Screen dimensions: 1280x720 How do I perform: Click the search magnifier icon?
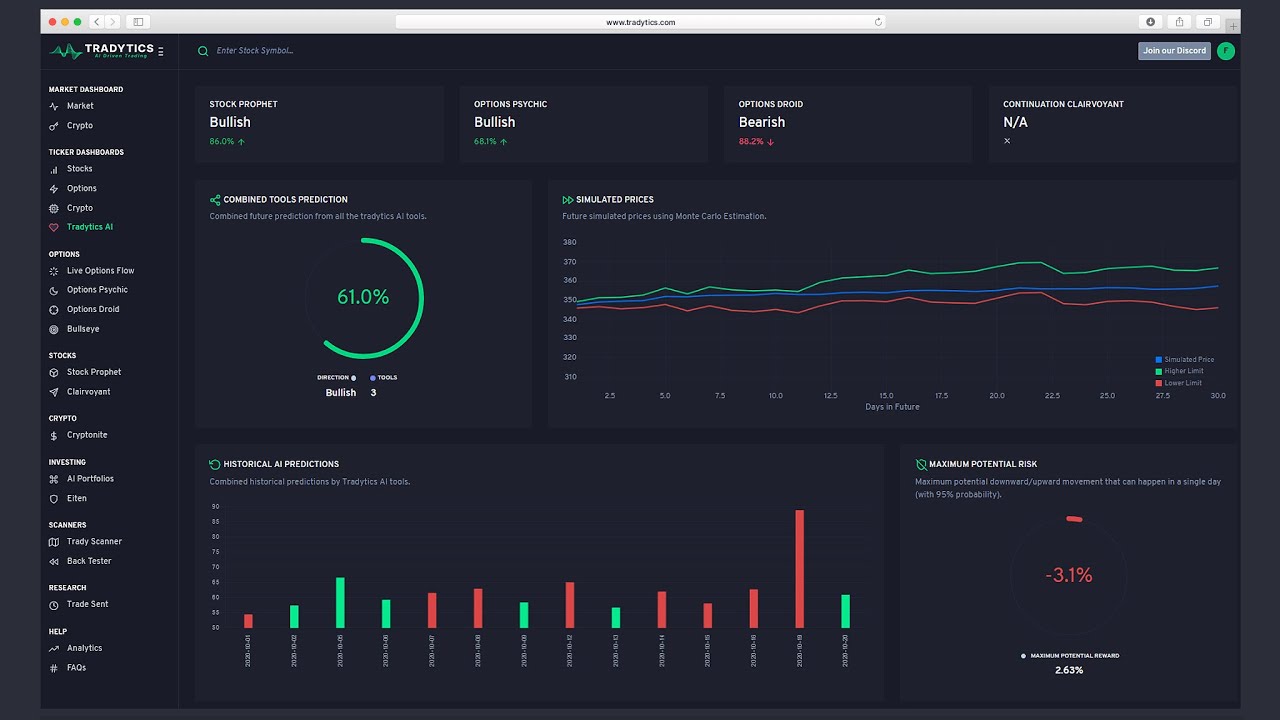tap(203, 51)
